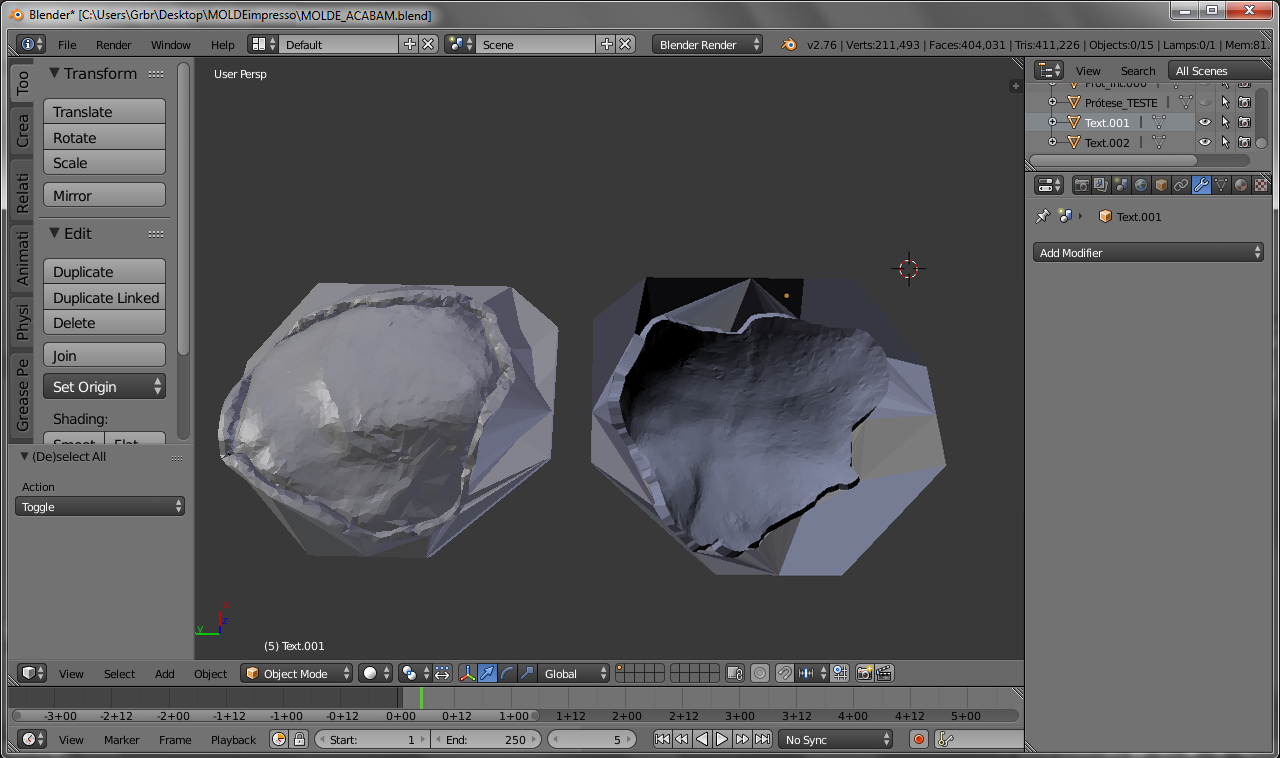Toggle timeline preview range clock icon
The width and height of the screenshot is (1280, 758).
click(x=279, y=739)
